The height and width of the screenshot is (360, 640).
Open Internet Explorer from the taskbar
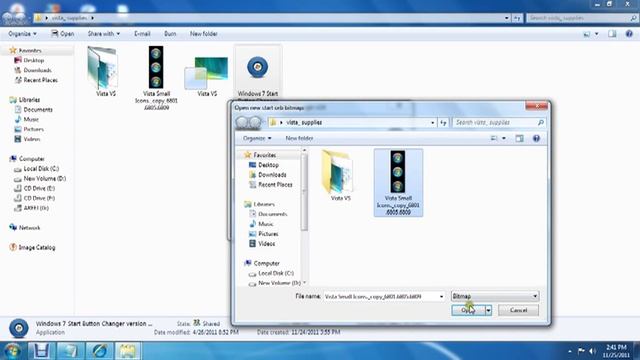[99, 351]
